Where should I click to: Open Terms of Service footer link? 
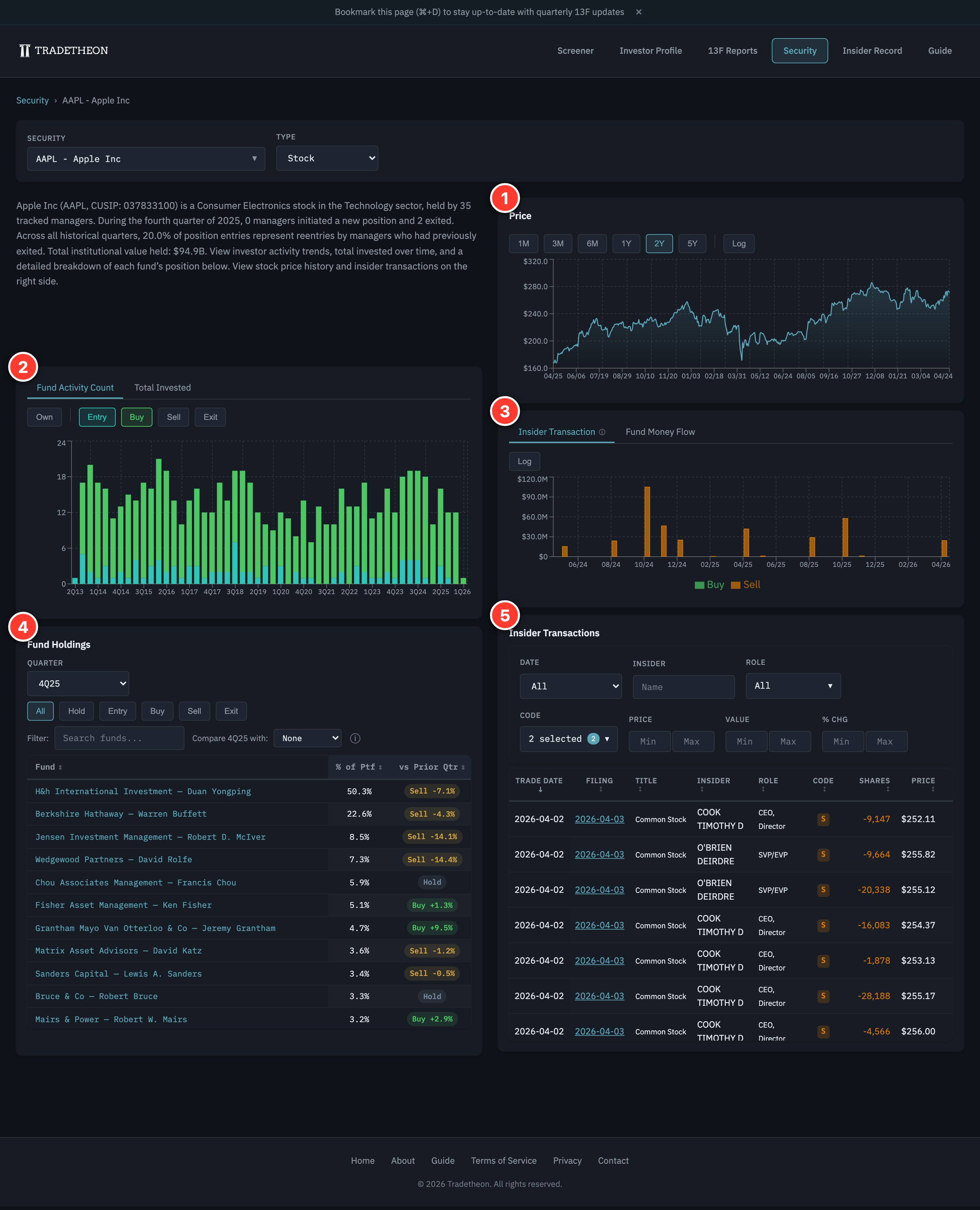[x=504, y=1160]
